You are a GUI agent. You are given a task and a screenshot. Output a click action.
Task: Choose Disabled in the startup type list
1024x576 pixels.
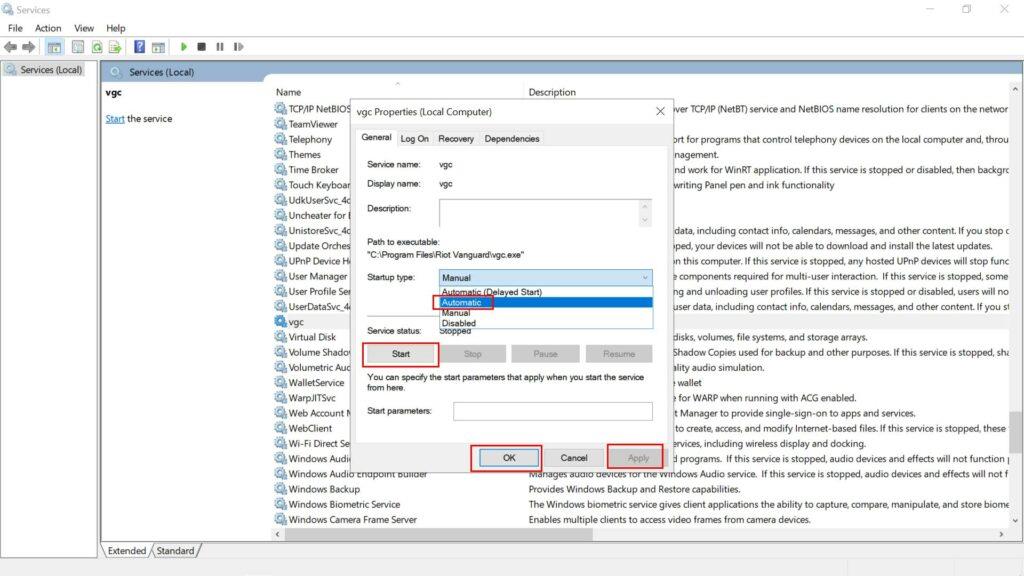tap(546, 323)
